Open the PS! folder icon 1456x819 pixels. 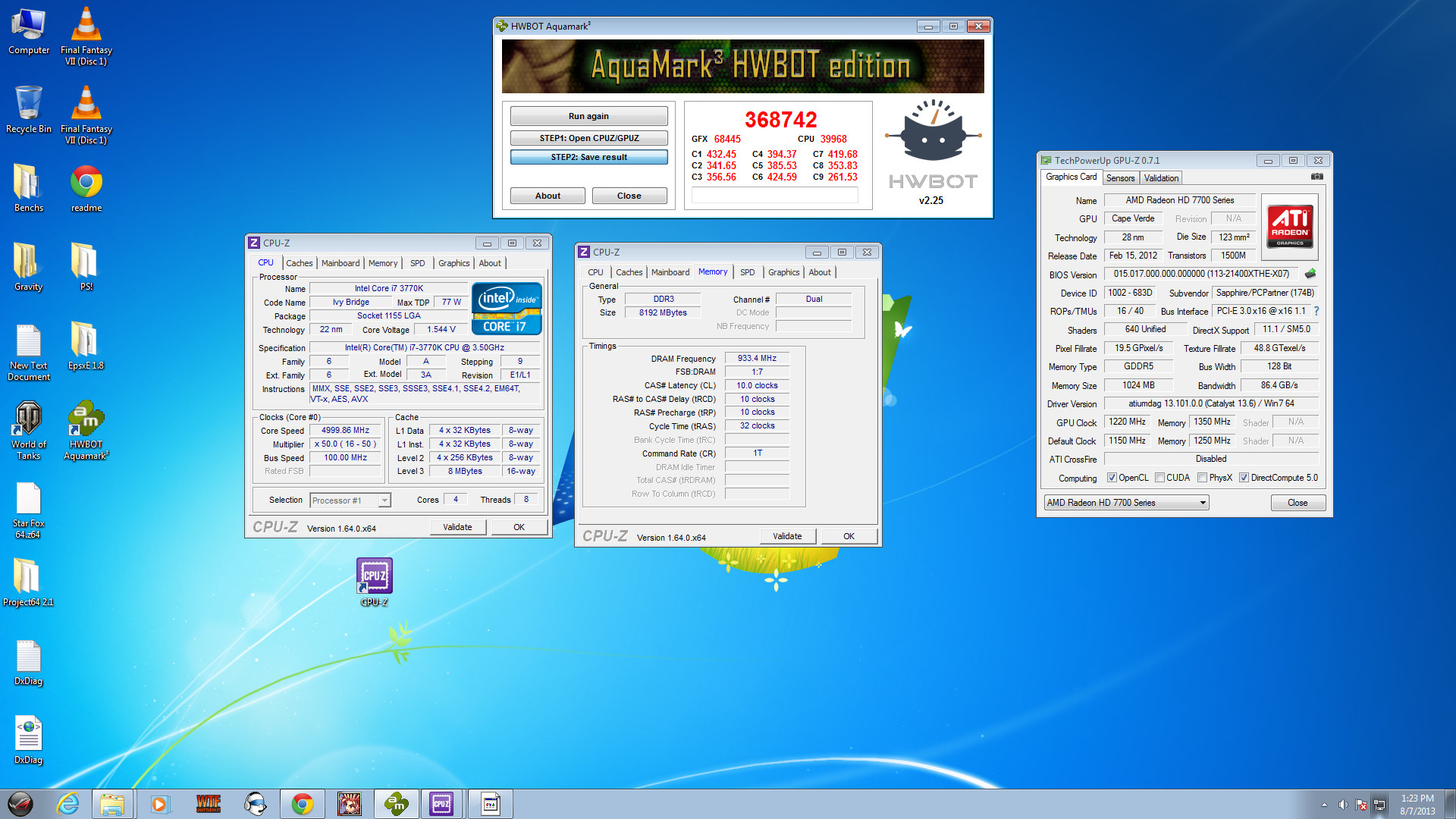pos(86,268)
